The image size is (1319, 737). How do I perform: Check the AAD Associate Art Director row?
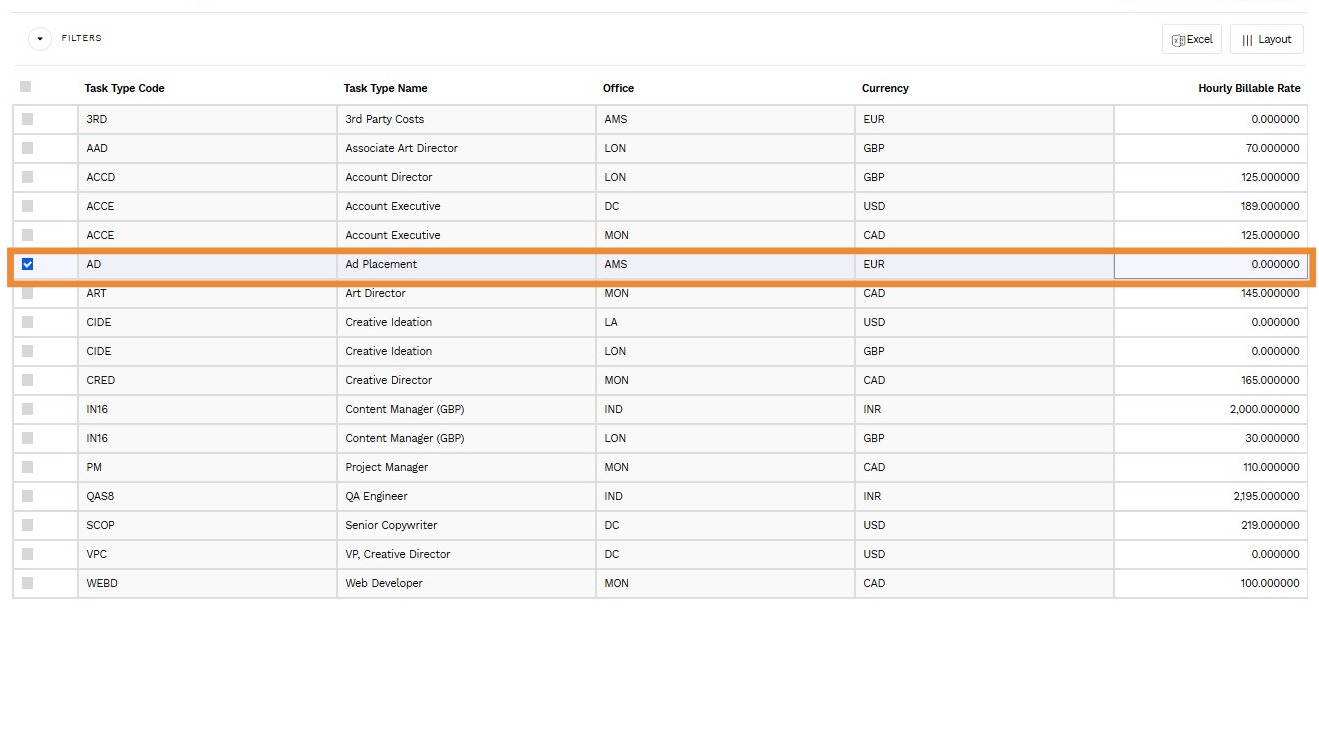(x=27, y=148)
